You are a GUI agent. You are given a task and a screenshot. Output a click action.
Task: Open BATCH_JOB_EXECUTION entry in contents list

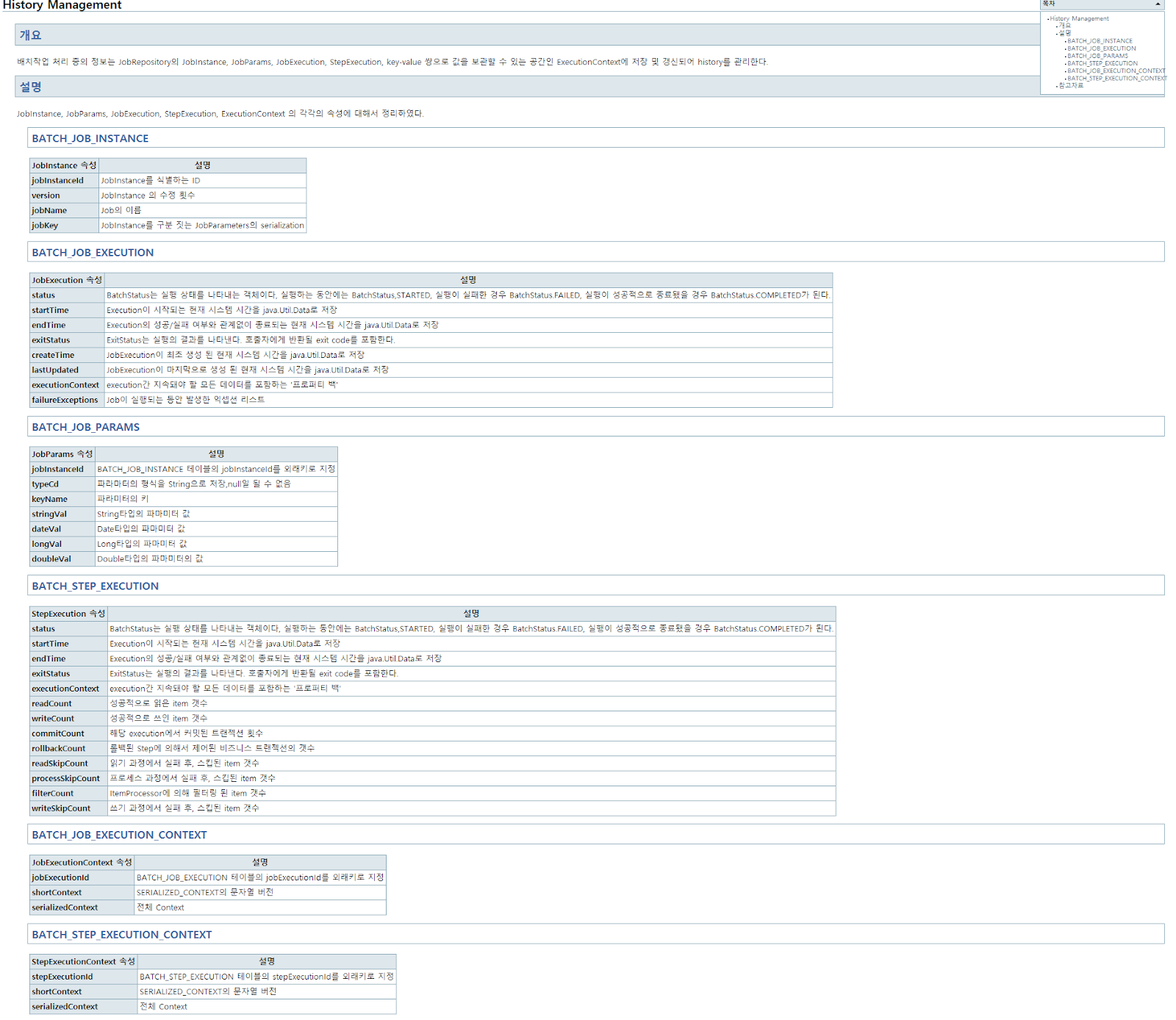[x=1101, y=49]
